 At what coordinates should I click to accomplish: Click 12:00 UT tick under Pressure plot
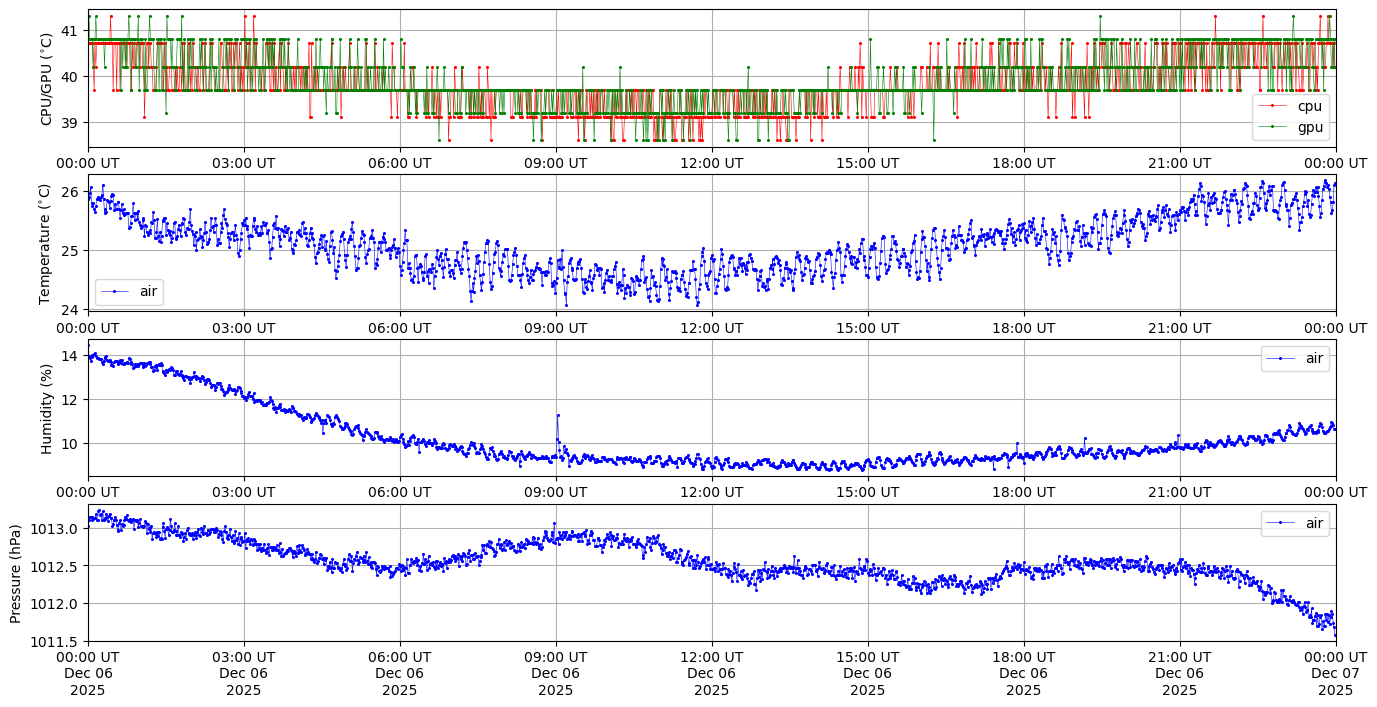[x=711, y=657]
